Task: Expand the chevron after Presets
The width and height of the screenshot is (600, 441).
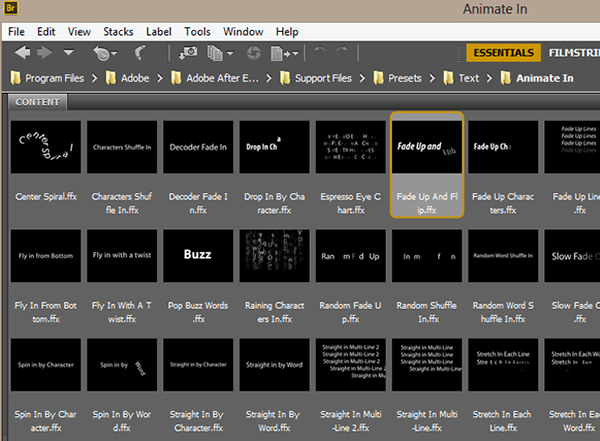Action: (432, 78)
